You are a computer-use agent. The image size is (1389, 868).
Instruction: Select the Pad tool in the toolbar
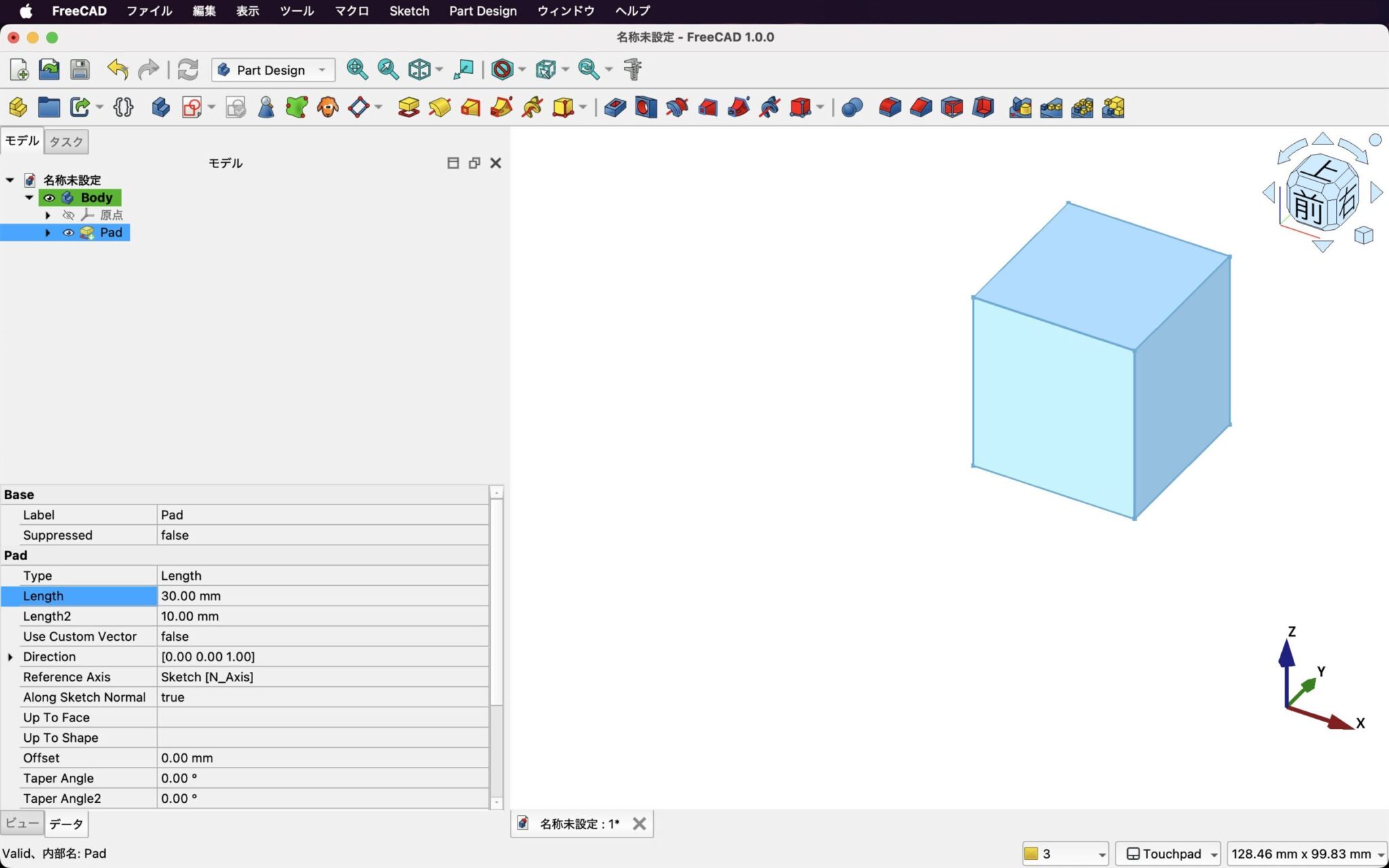(x=409, y=107)
